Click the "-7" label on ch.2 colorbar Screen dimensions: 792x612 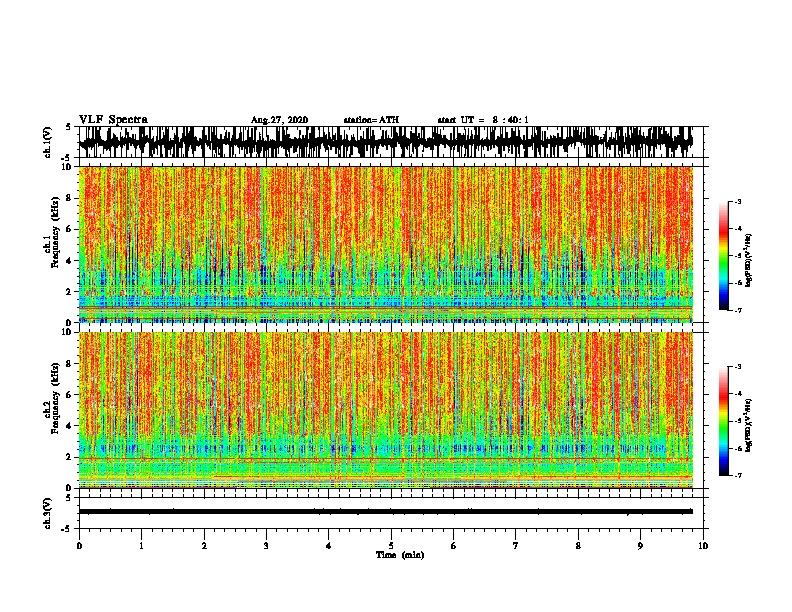pyautogui.click(x=737, y=476)
